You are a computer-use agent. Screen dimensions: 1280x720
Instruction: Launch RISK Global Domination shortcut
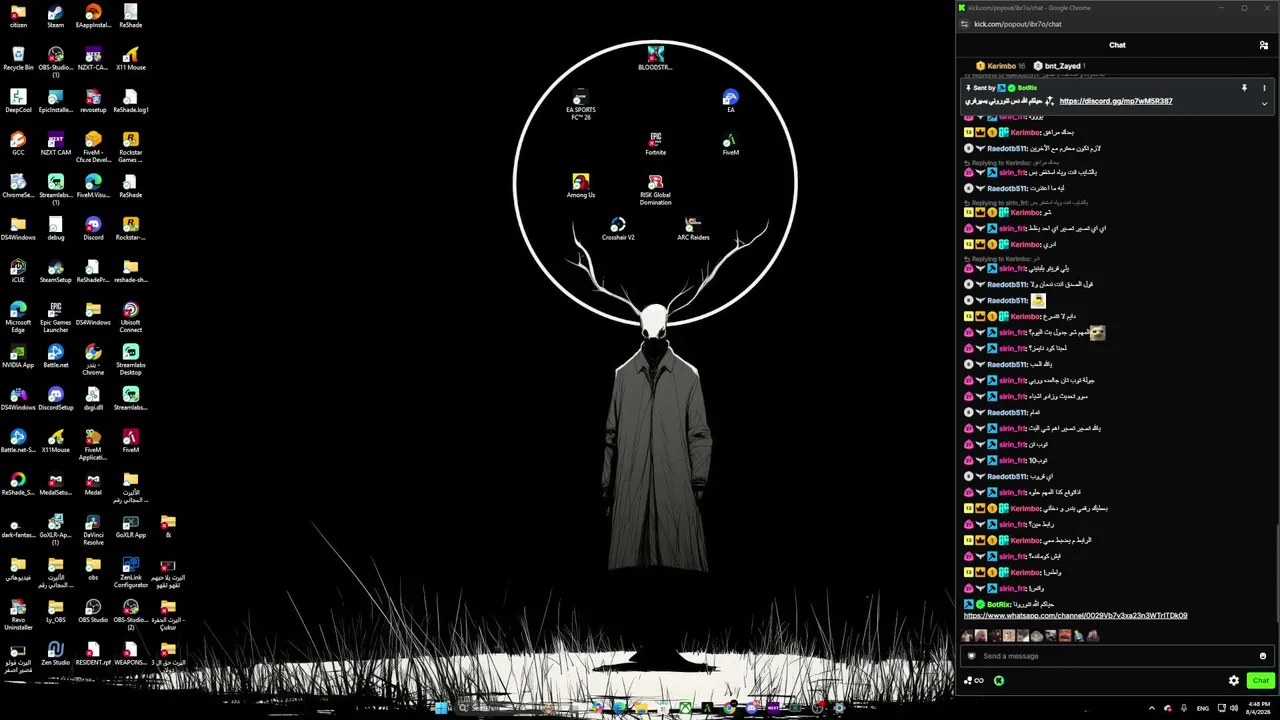pos(655,190)
